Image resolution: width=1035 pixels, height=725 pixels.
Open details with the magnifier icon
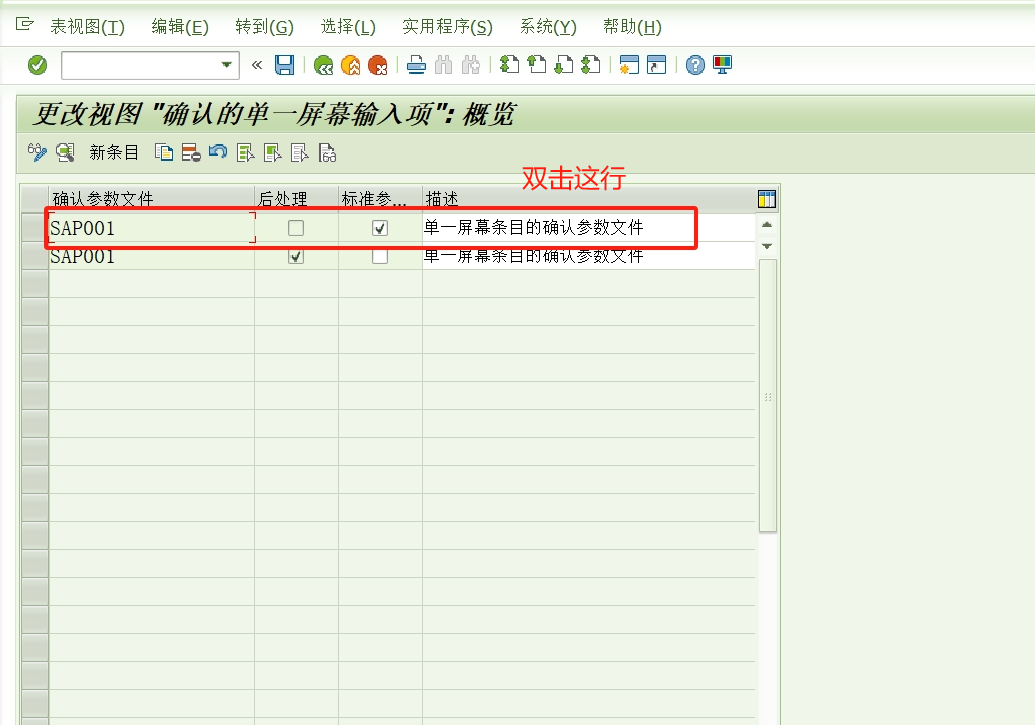(65, 153)
